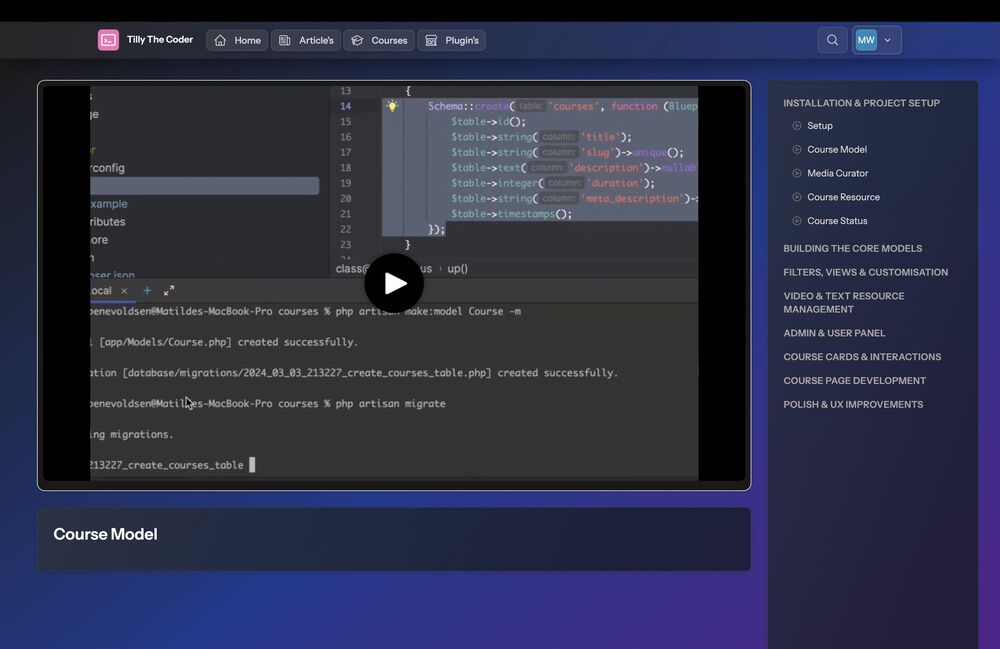
Task: Expand the Admin & User Panel section
Action: tap(834, 333)
